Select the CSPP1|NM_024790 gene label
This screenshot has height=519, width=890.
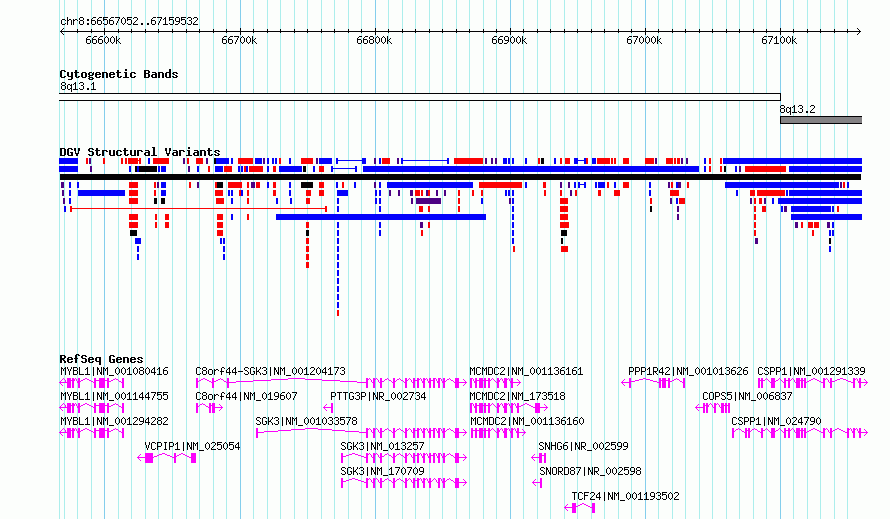coord(776,421)
